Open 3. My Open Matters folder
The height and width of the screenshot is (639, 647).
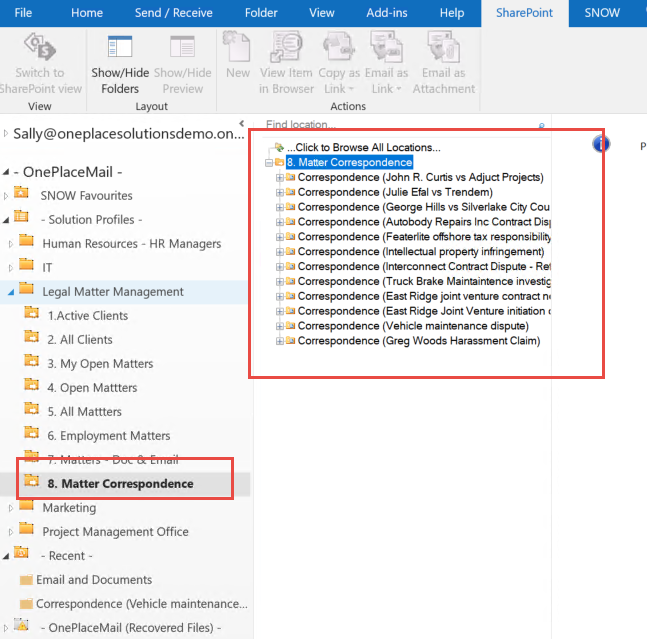point(100,364)
